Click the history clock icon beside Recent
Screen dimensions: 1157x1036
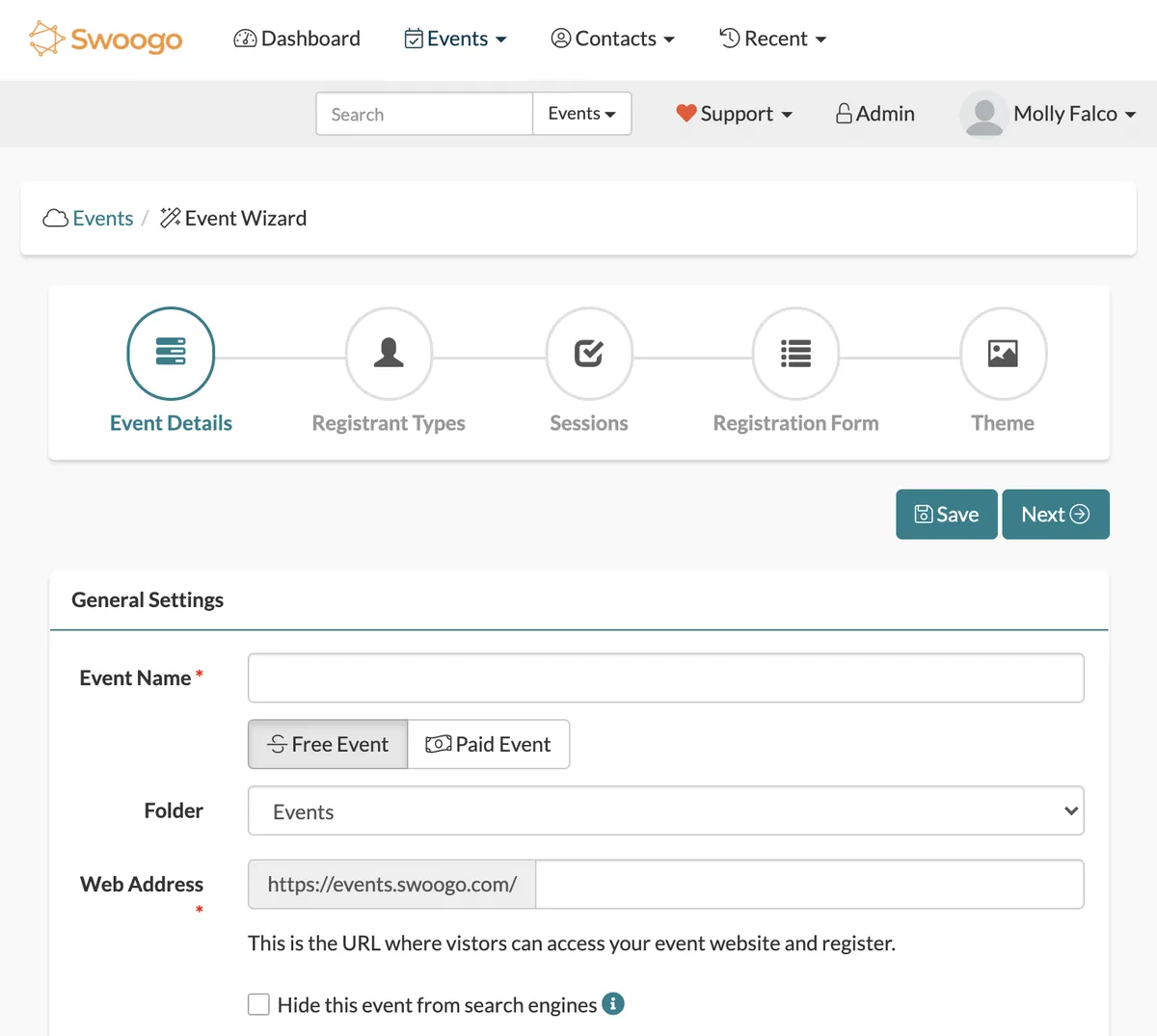[730, 38]
